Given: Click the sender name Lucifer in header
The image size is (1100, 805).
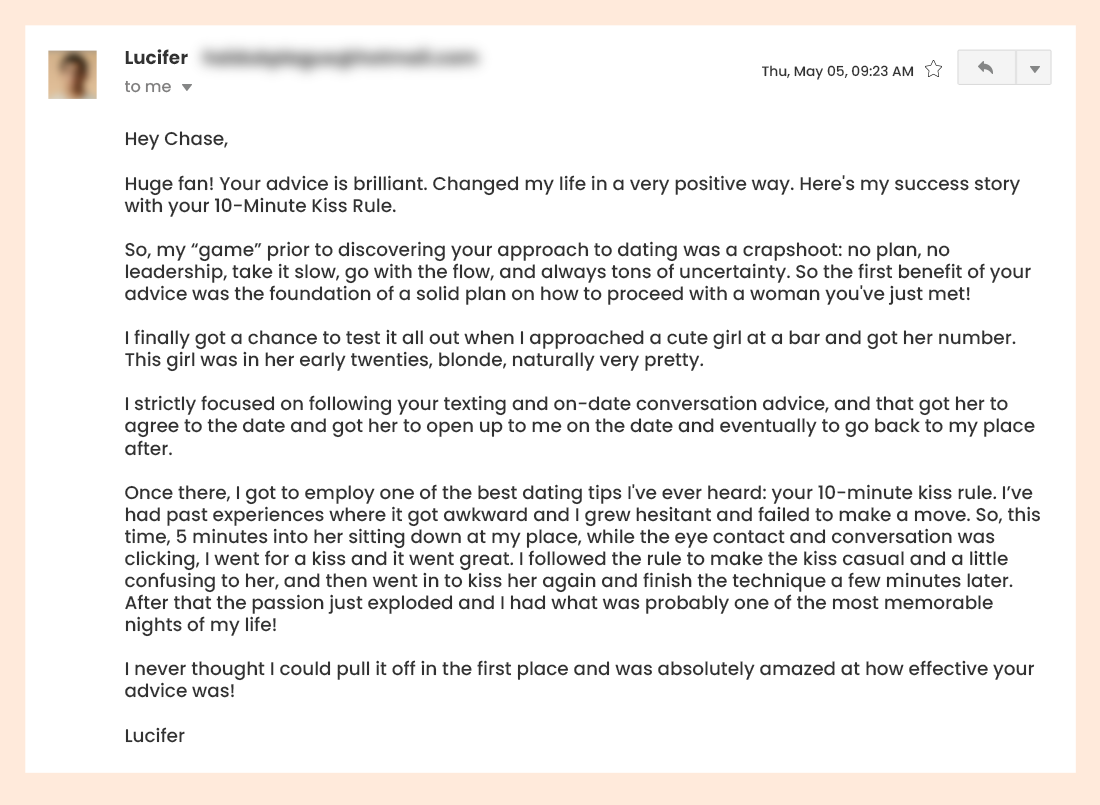Looking at the screenshot, I should coord(156,58).
